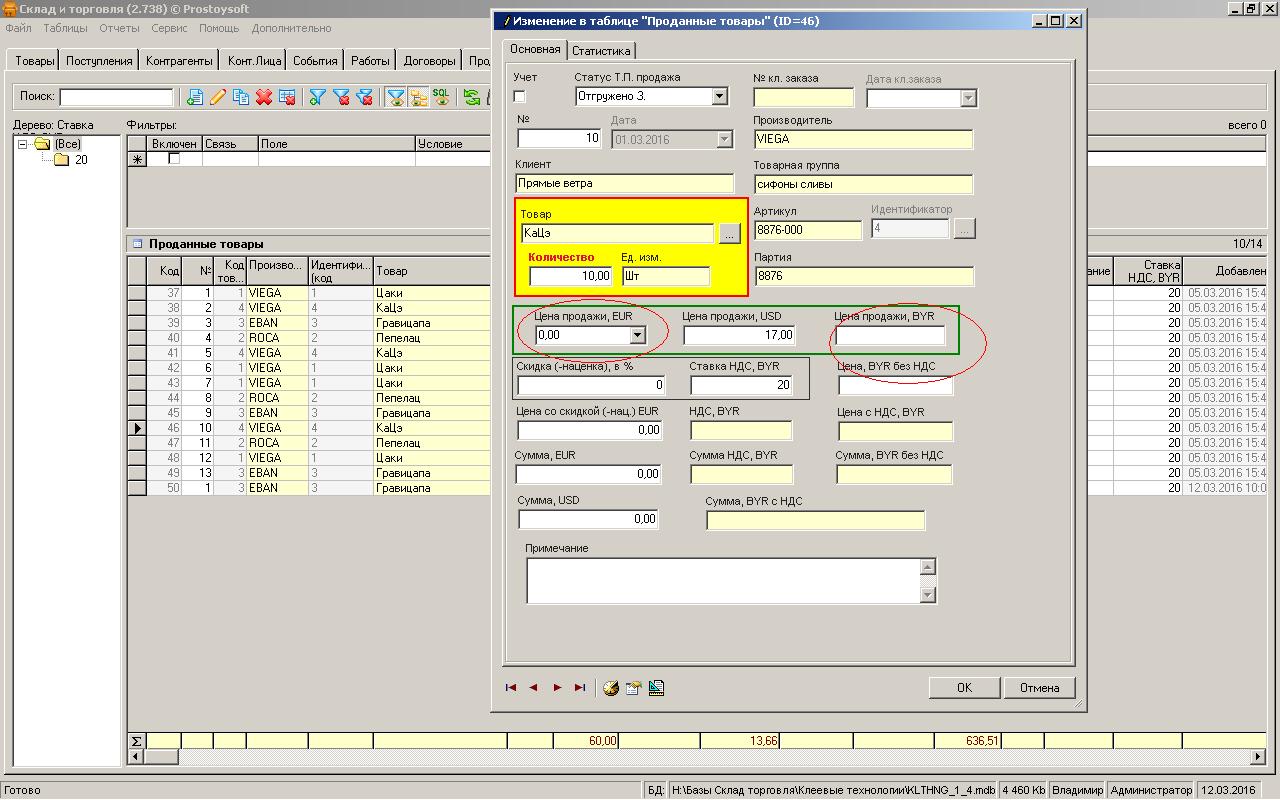This screenshot has width=1280, height=800.
Task: Click the browse button next to Идентификатор
Action: [x=964, y=229]
